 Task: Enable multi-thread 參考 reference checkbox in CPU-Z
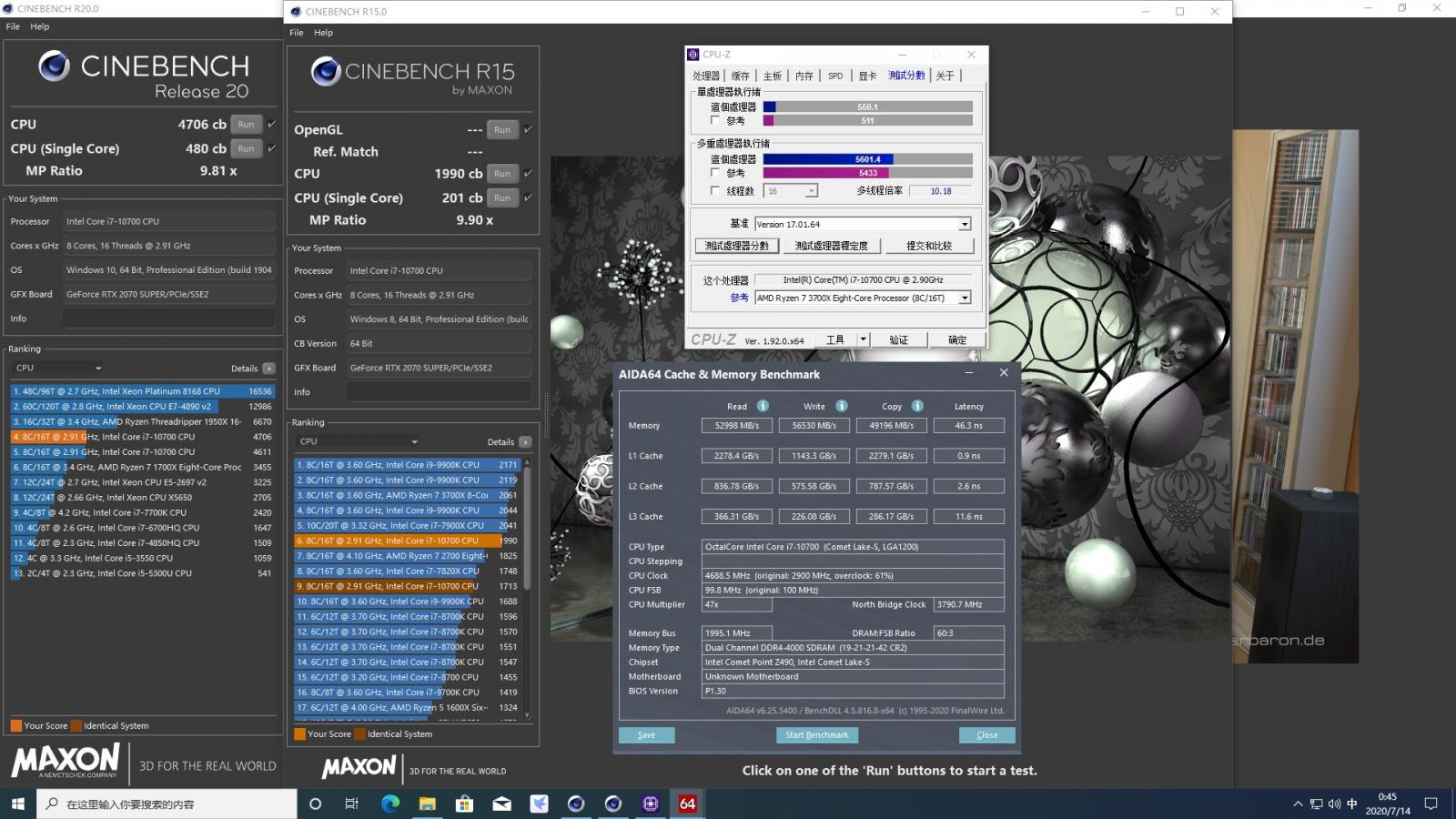[715, 172]
